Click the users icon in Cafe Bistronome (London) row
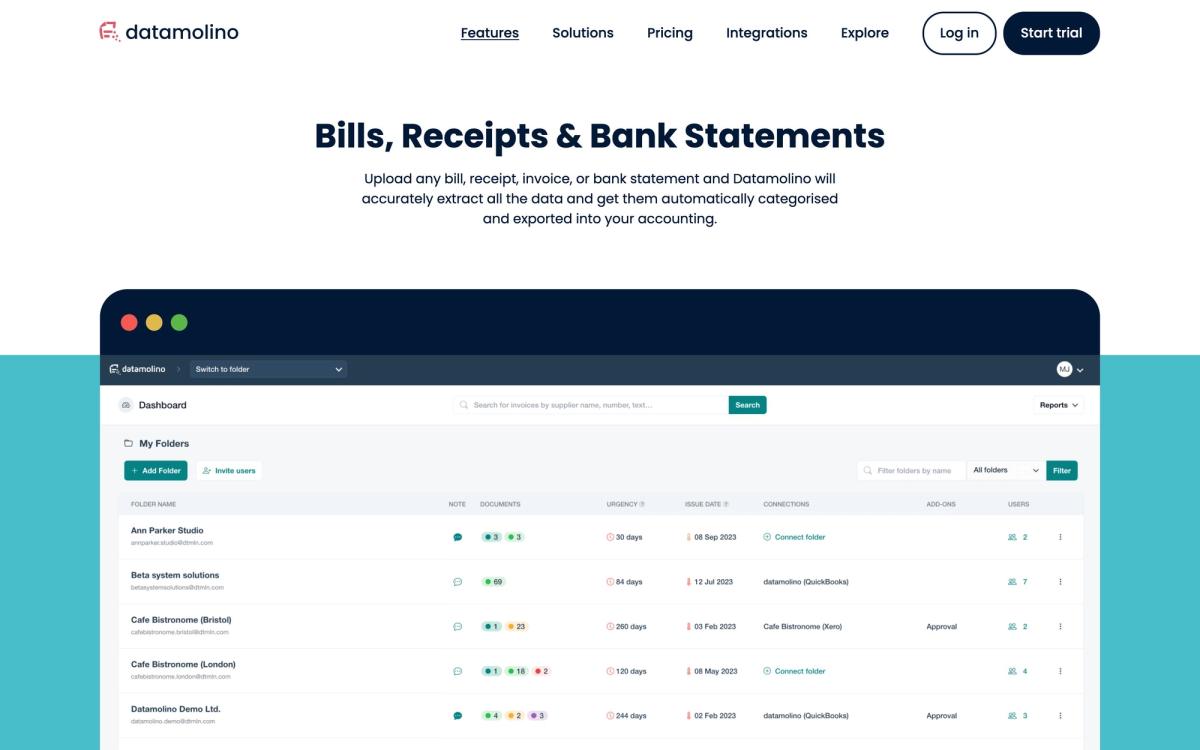1200x750 pixels. (1012, 671)
